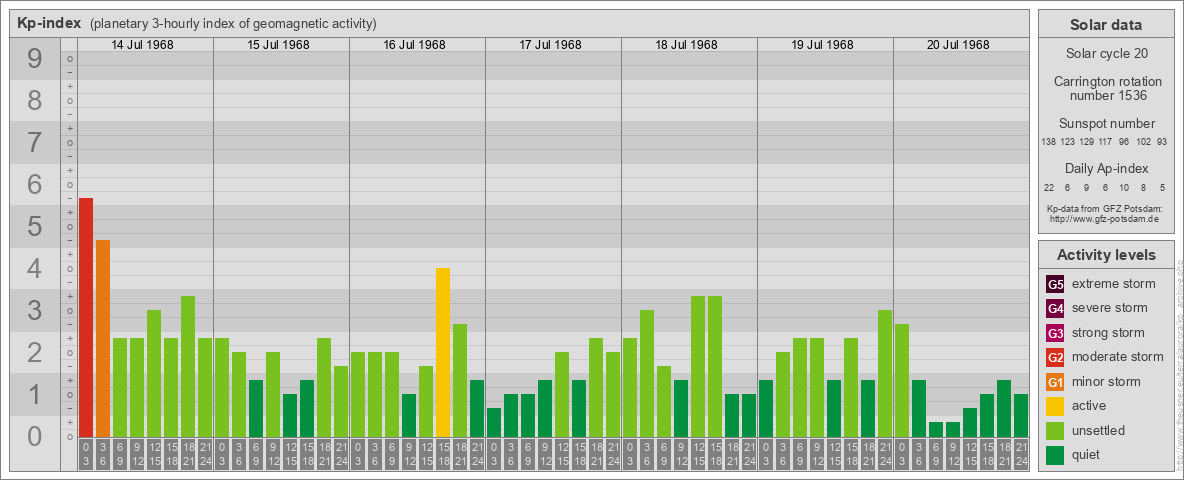Click sunspot number value 129
This screenshot has height=480, width=1184.
pos(1087,142)
